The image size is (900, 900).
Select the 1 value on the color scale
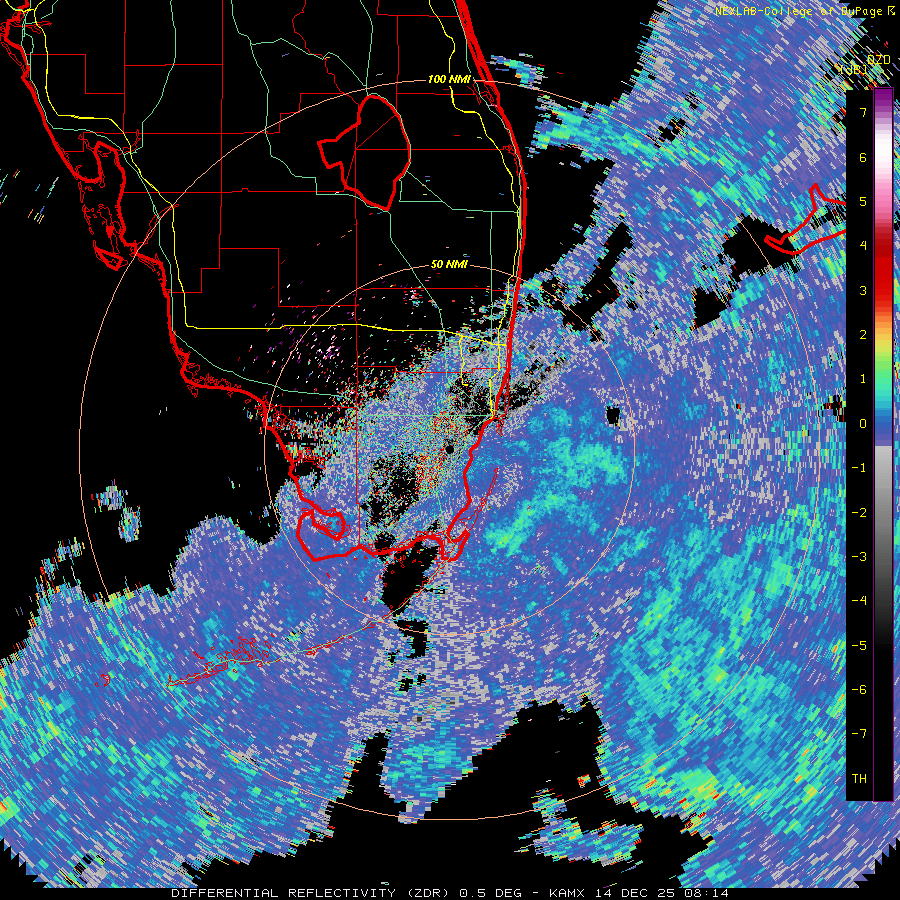[x=863, y=379]
